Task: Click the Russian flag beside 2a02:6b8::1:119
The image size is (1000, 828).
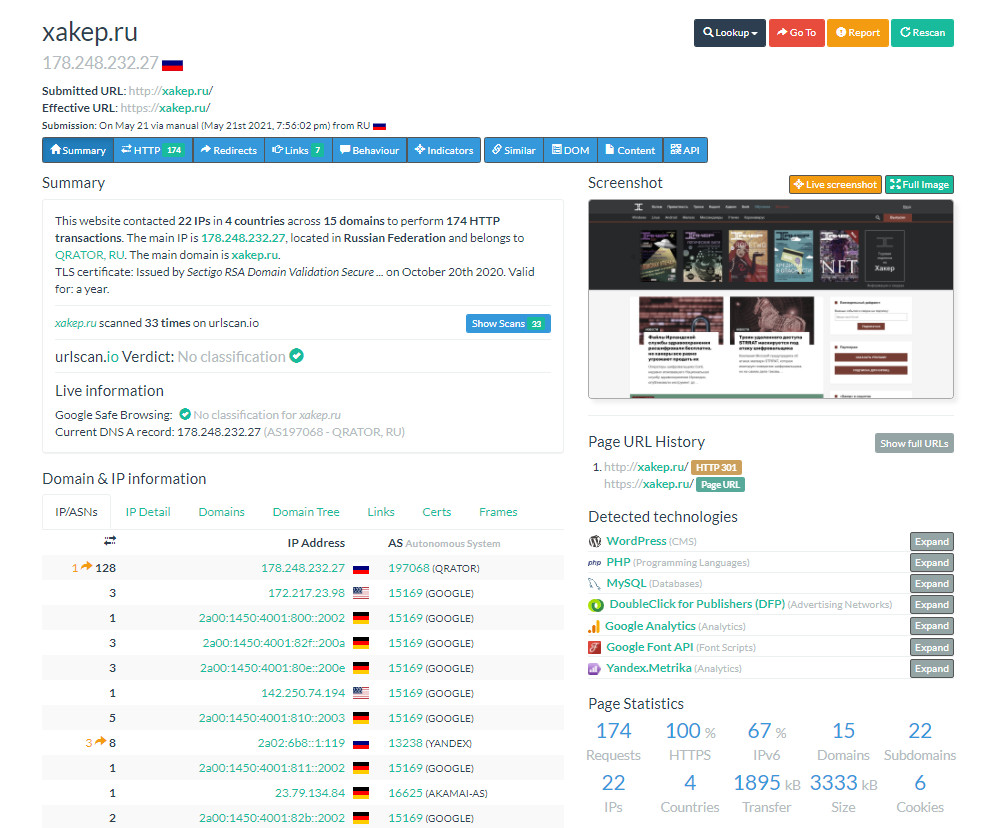Action: (x=361, y=743)
